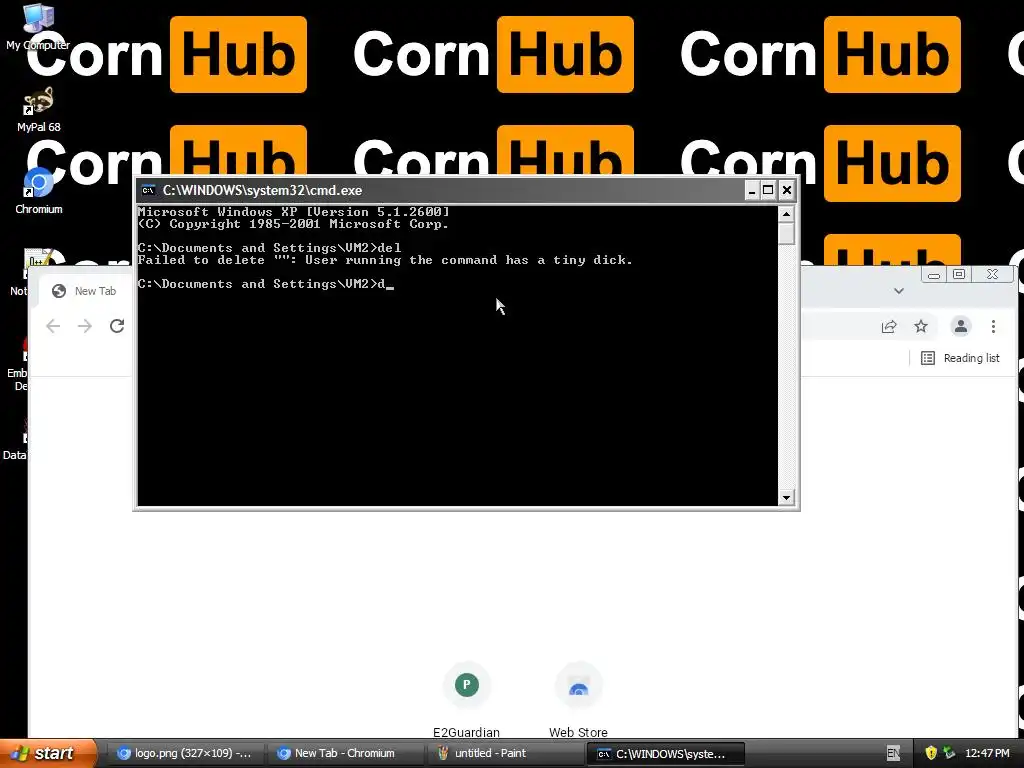Reload the Chromium page
1024x768 pixels.
pos(117,326)
